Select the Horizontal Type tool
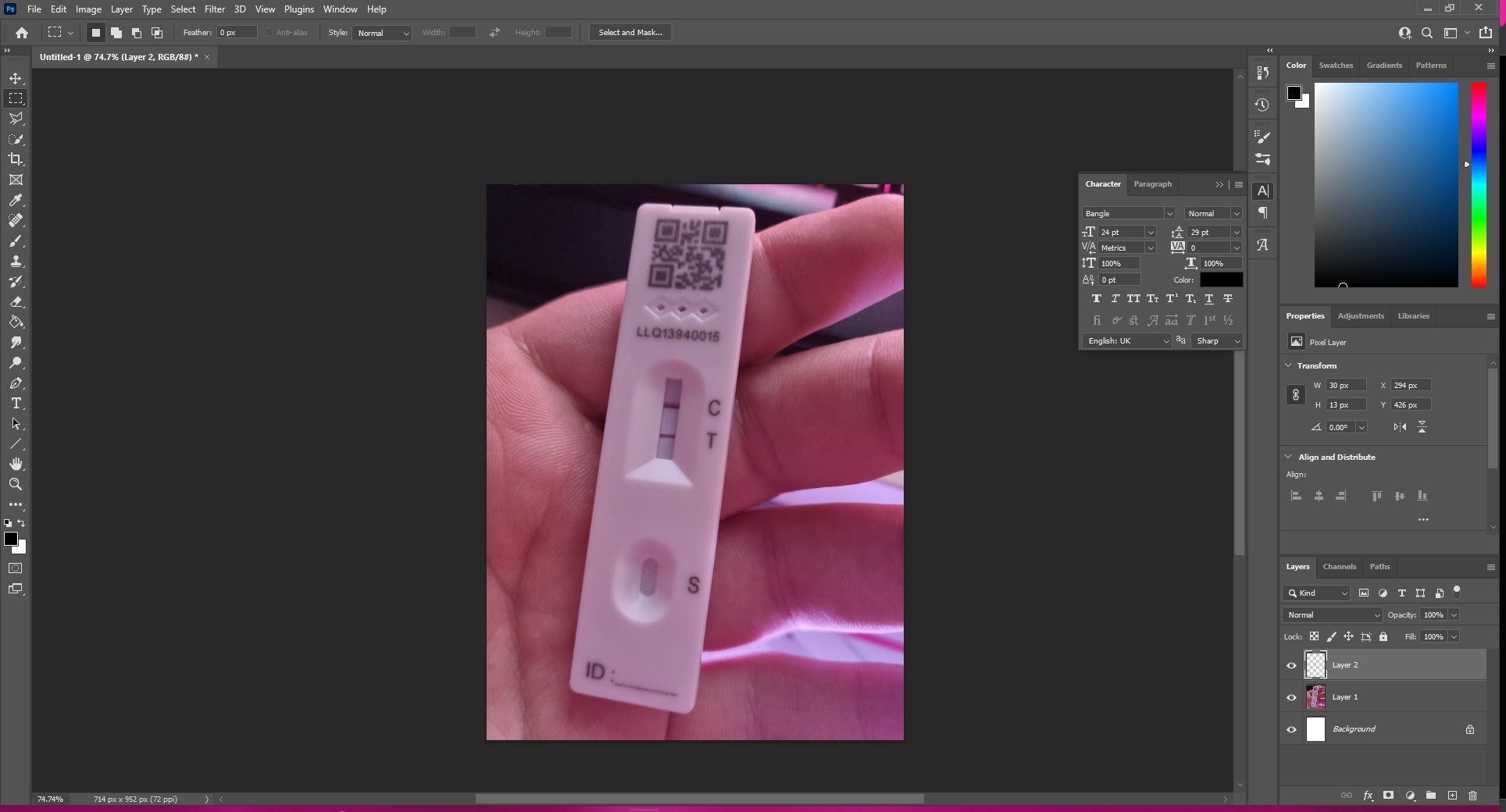This screenshot has width=1506, height=812. 16,404
